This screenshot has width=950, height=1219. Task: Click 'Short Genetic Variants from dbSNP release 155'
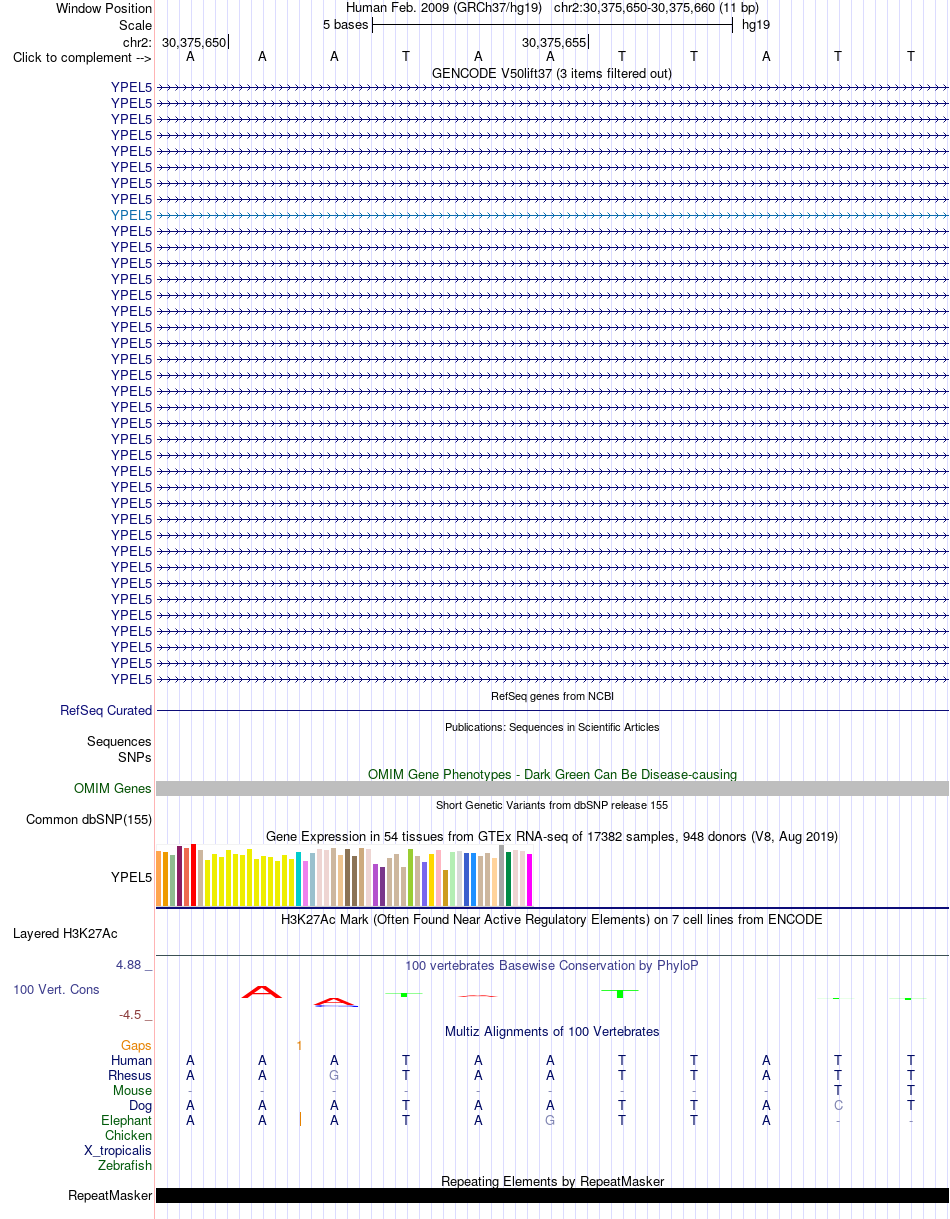[552, 805]
